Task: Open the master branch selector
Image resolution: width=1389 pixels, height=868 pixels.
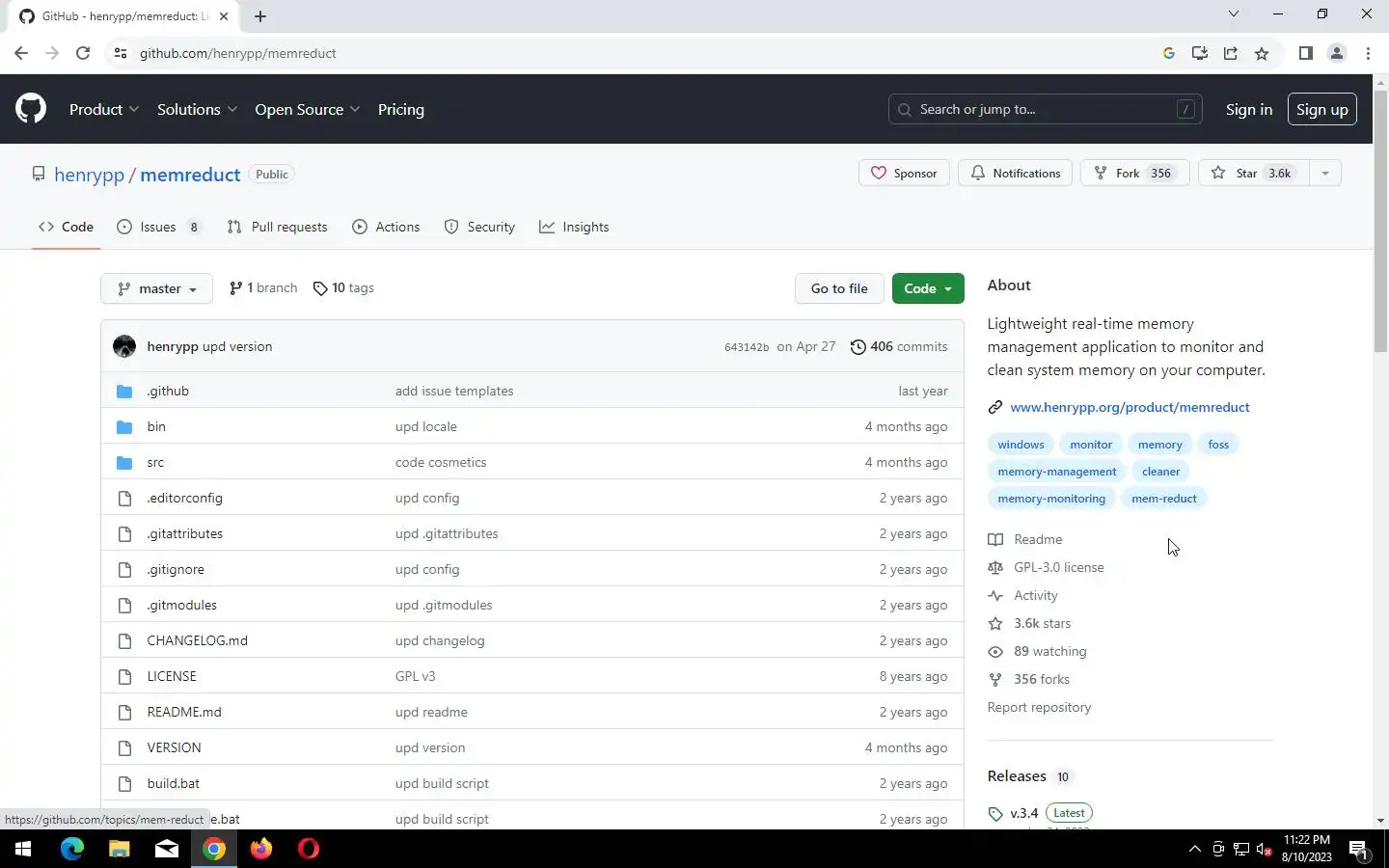Action: point(156,288)
